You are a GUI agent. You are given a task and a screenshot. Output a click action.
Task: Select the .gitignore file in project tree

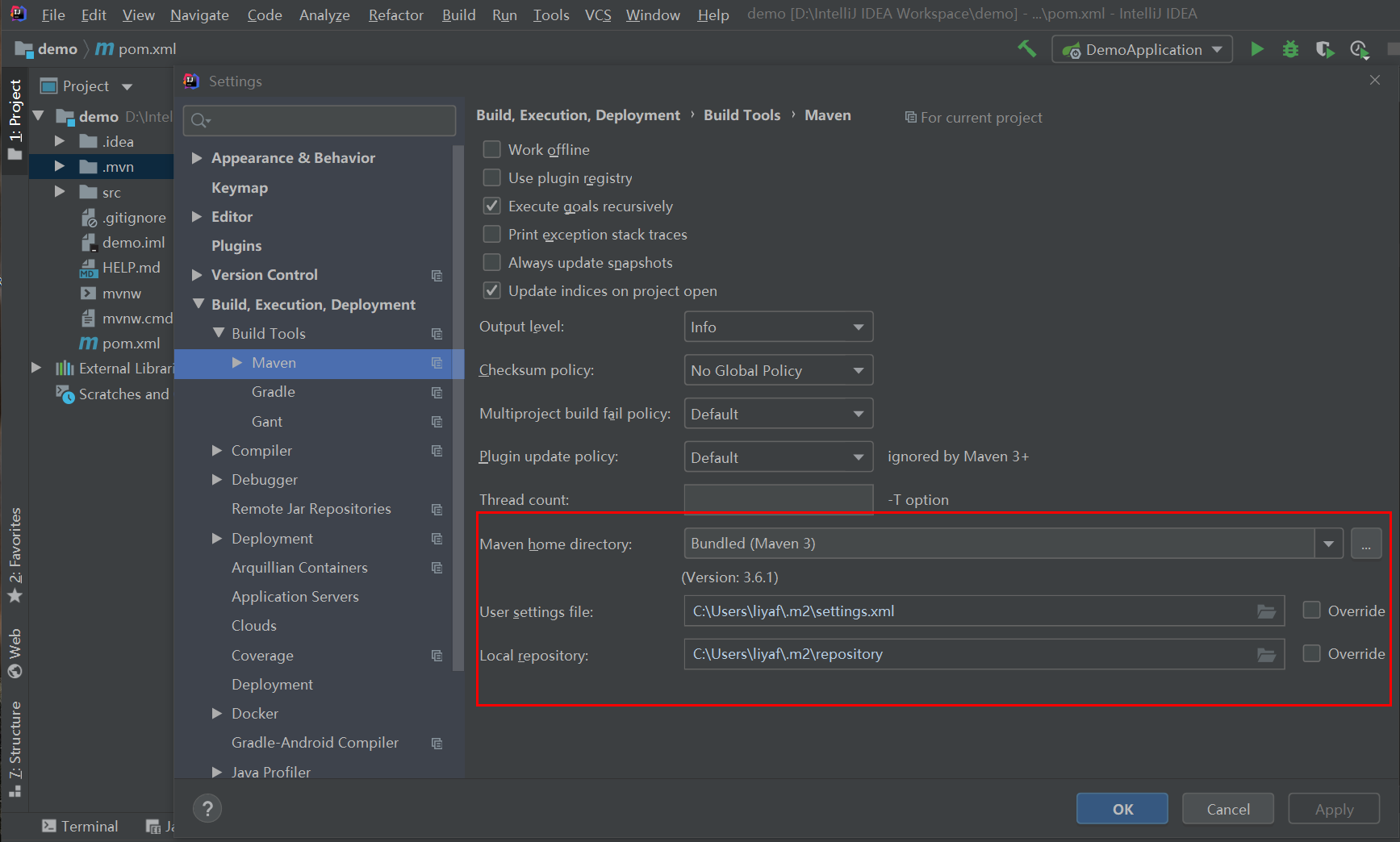pyautogui.click(x=124, y=218)
